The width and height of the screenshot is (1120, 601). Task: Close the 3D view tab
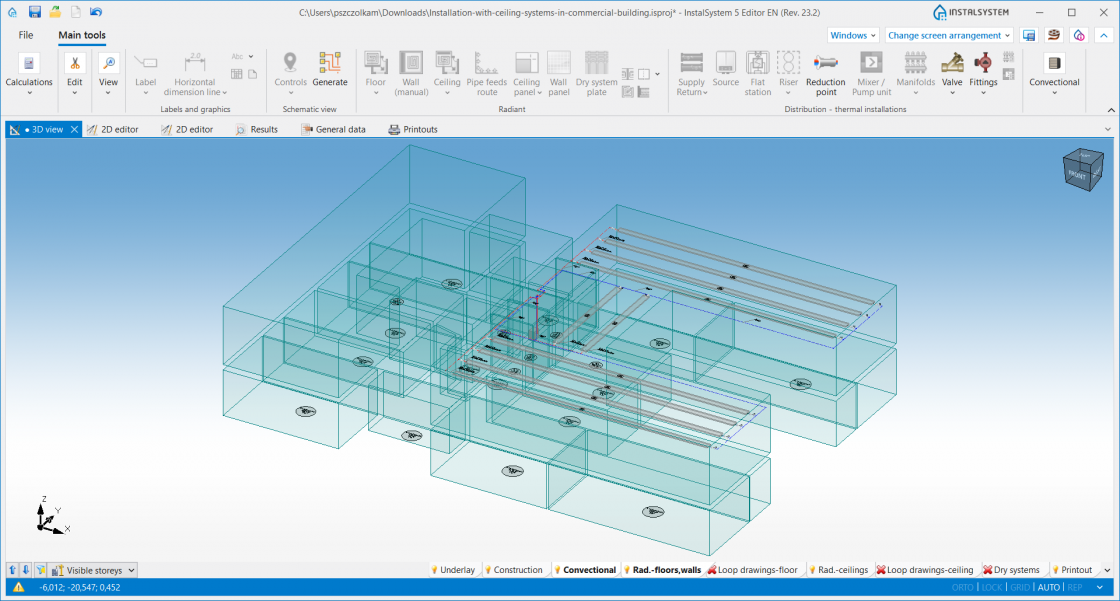coord(74,129)
